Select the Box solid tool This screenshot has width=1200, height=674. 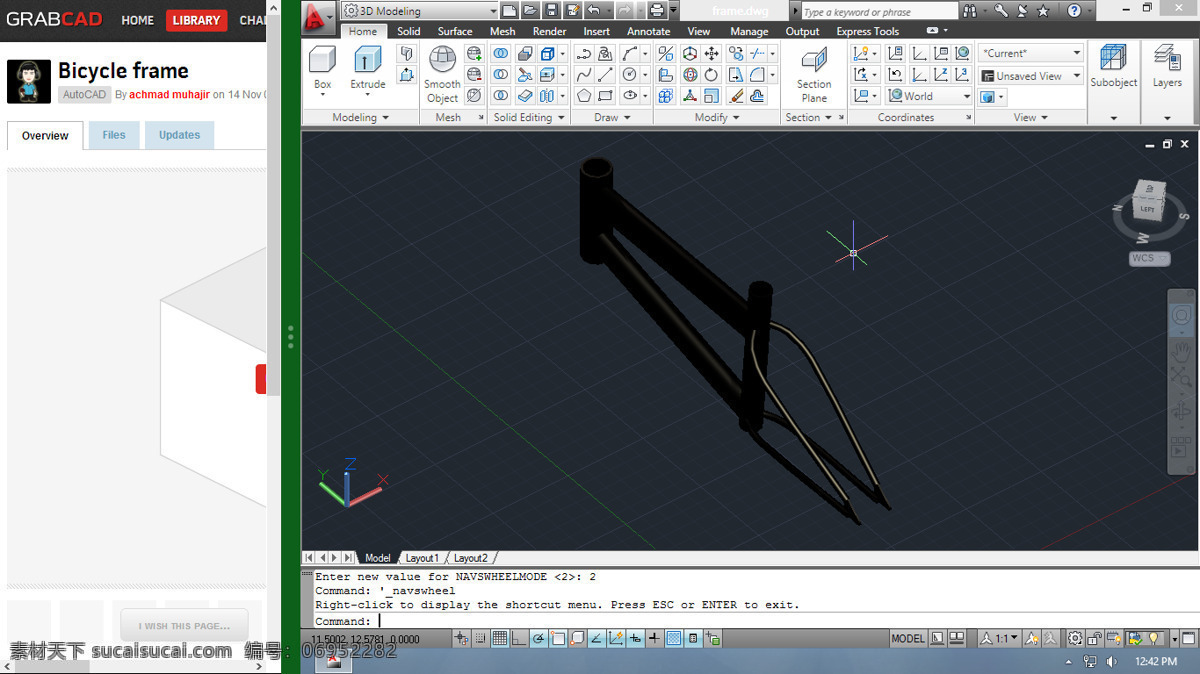322,69
